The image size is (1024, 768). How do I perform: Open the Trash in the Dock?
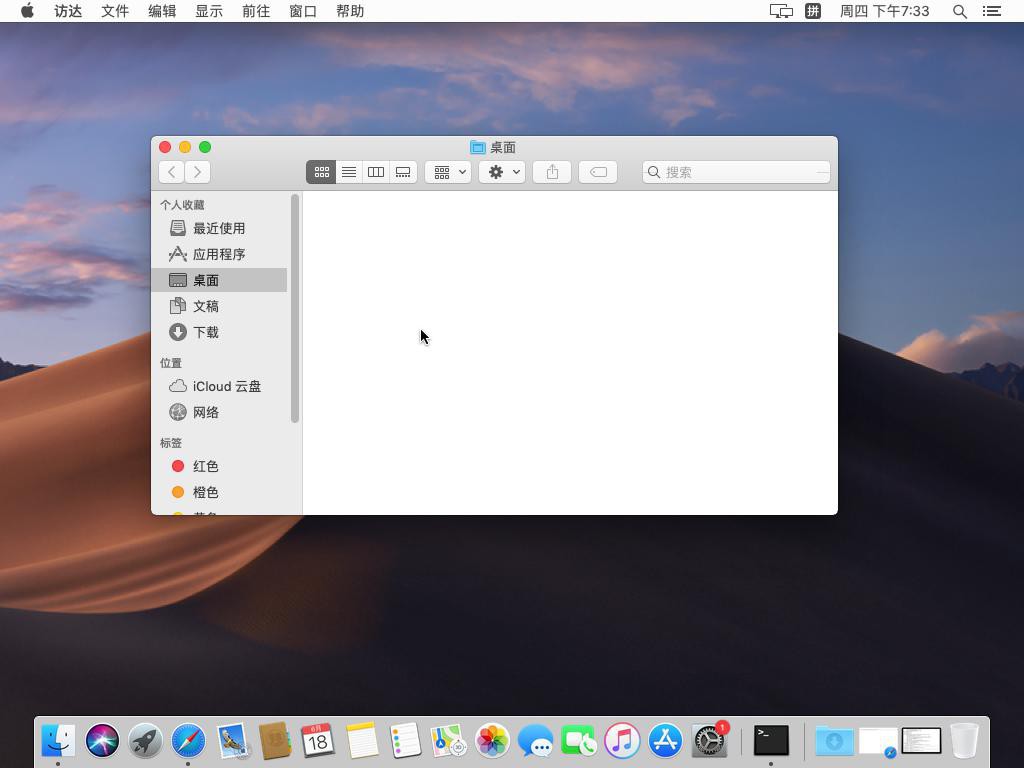pyautogui.click(x=965, y=741)
